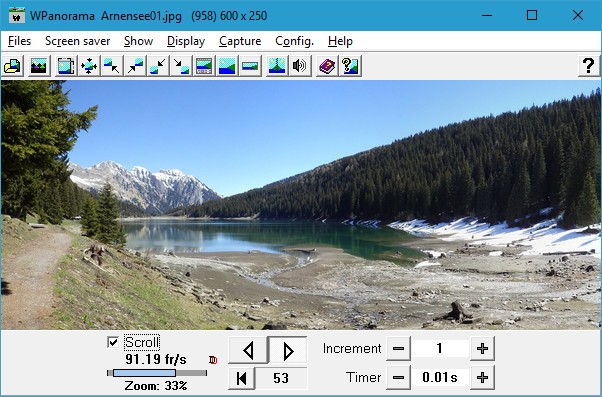The width and height of the screenshot is (602, 397).
Task: Click the framed picture window toolbar icon
Action: [x=66, y=66]
